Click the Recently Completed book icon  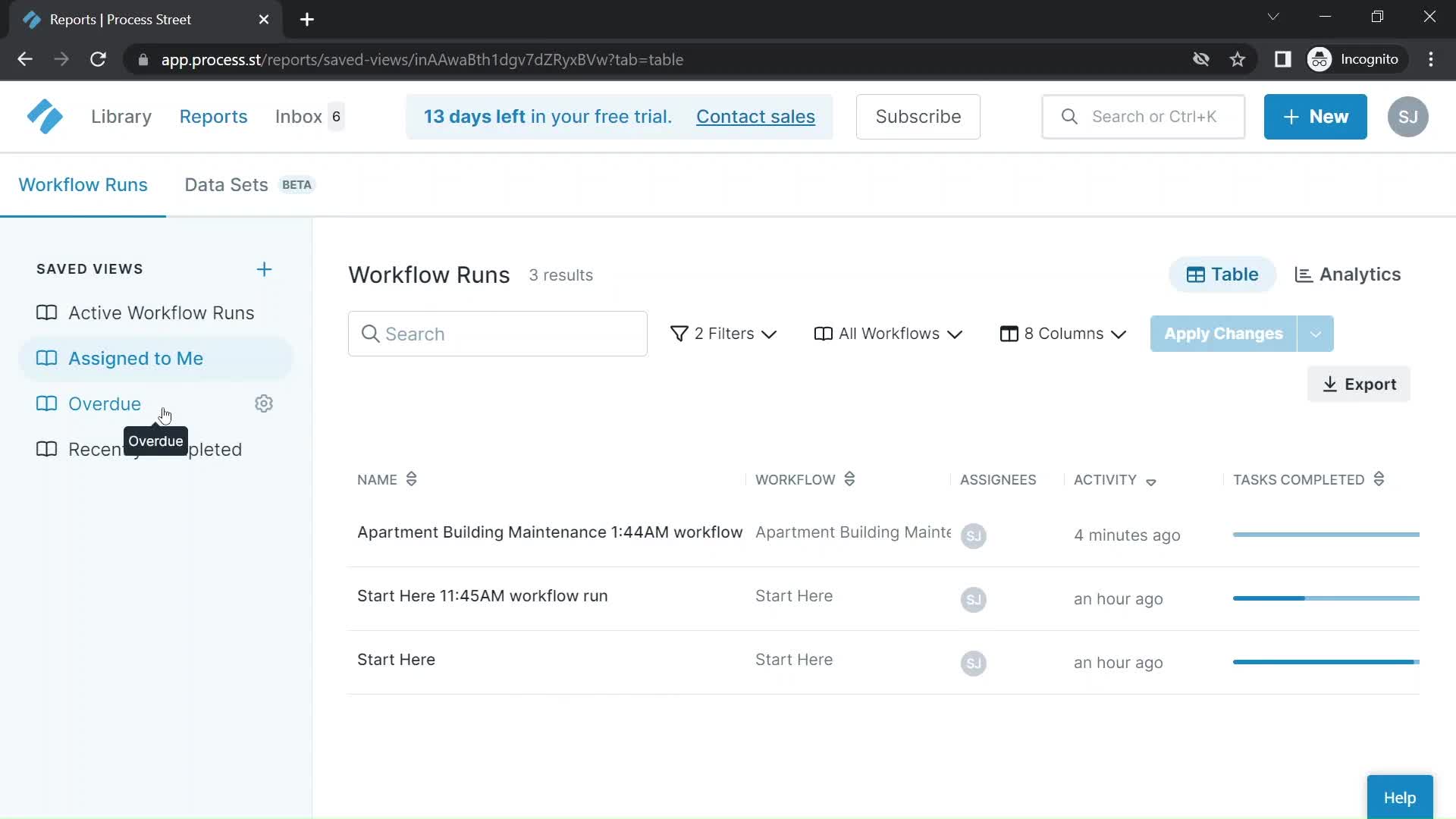click(x=47, y=450)
